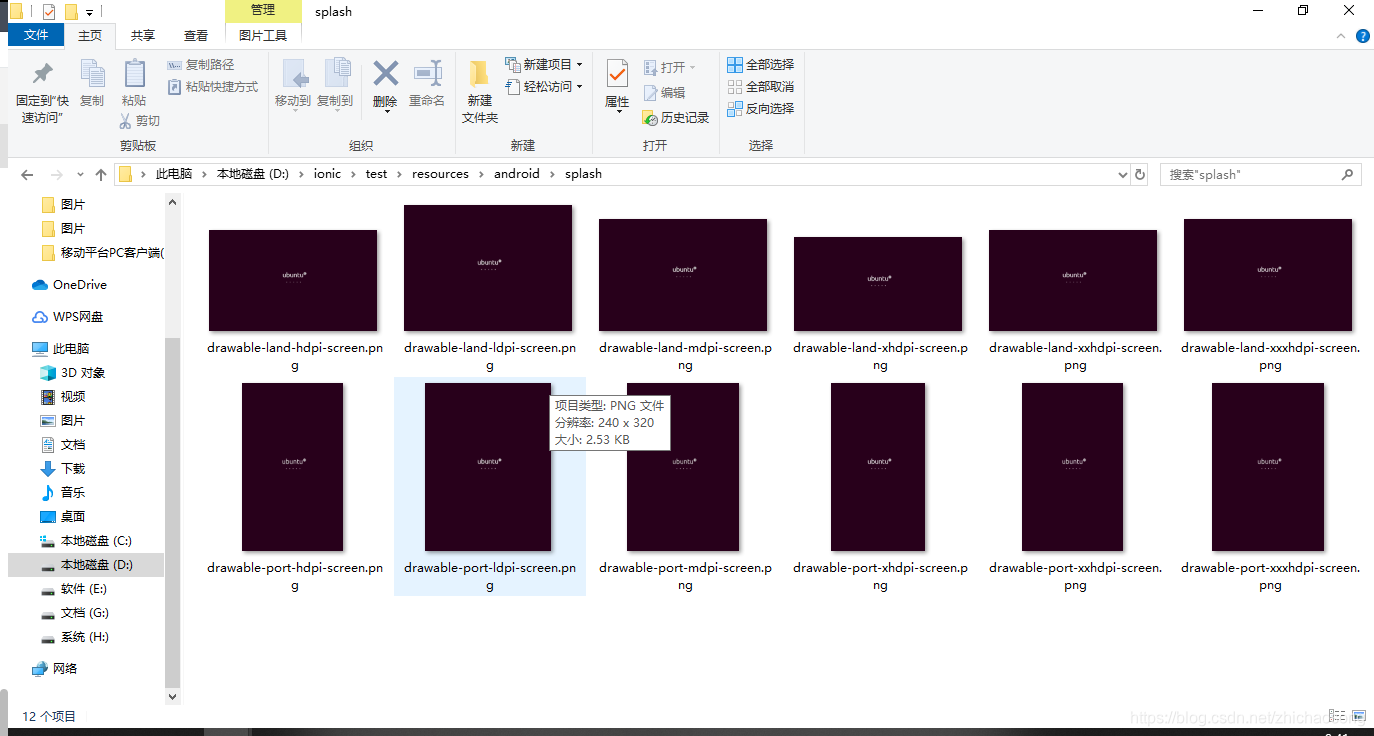
Task: Click 本地磁盘 (D:) in the address path
Action: pos(253,174)
